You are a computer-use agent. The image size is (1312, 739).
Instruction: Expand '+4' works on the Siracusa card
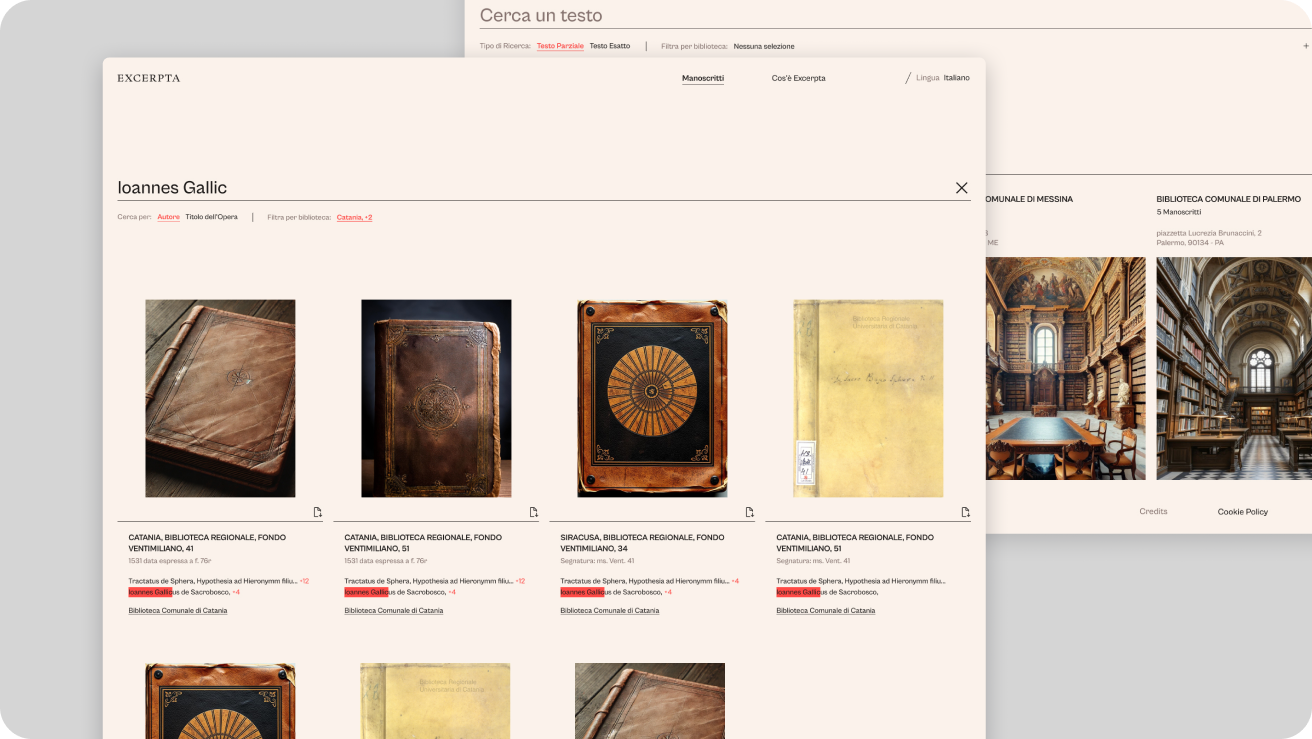click(x=735, y=581)
